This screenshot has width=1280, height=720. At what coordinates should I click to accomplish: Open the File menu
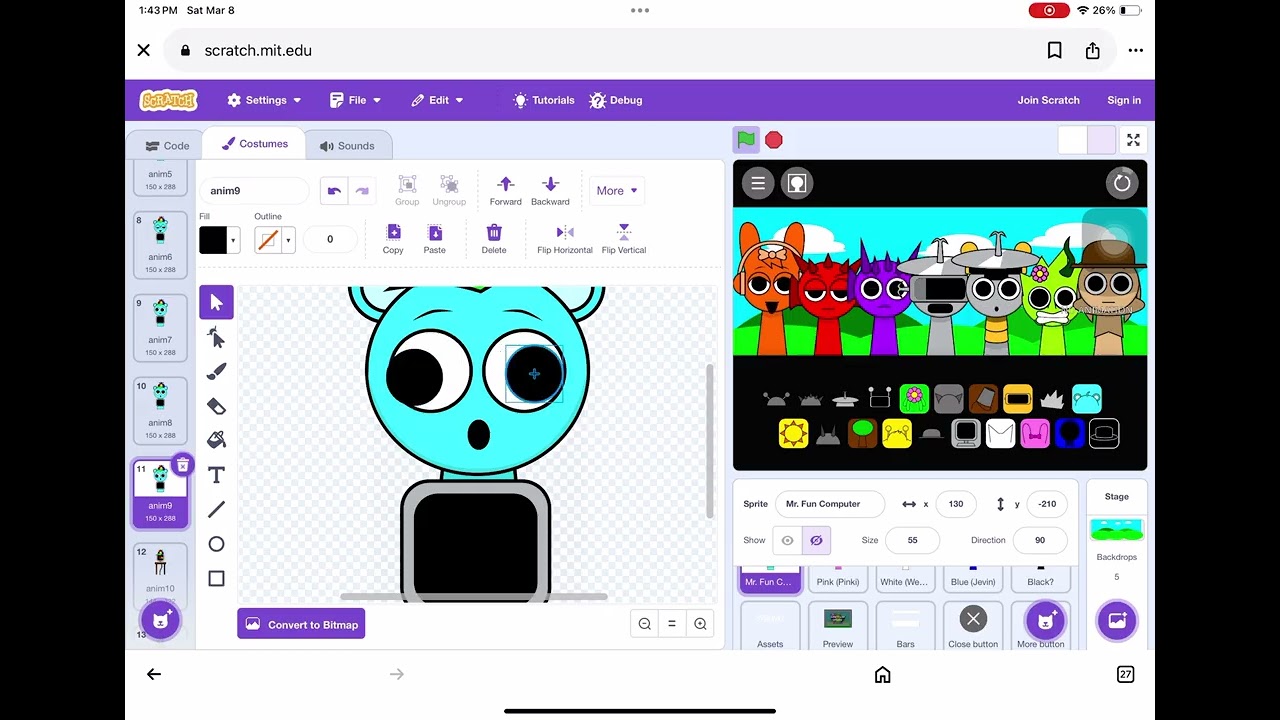point(355,100)
